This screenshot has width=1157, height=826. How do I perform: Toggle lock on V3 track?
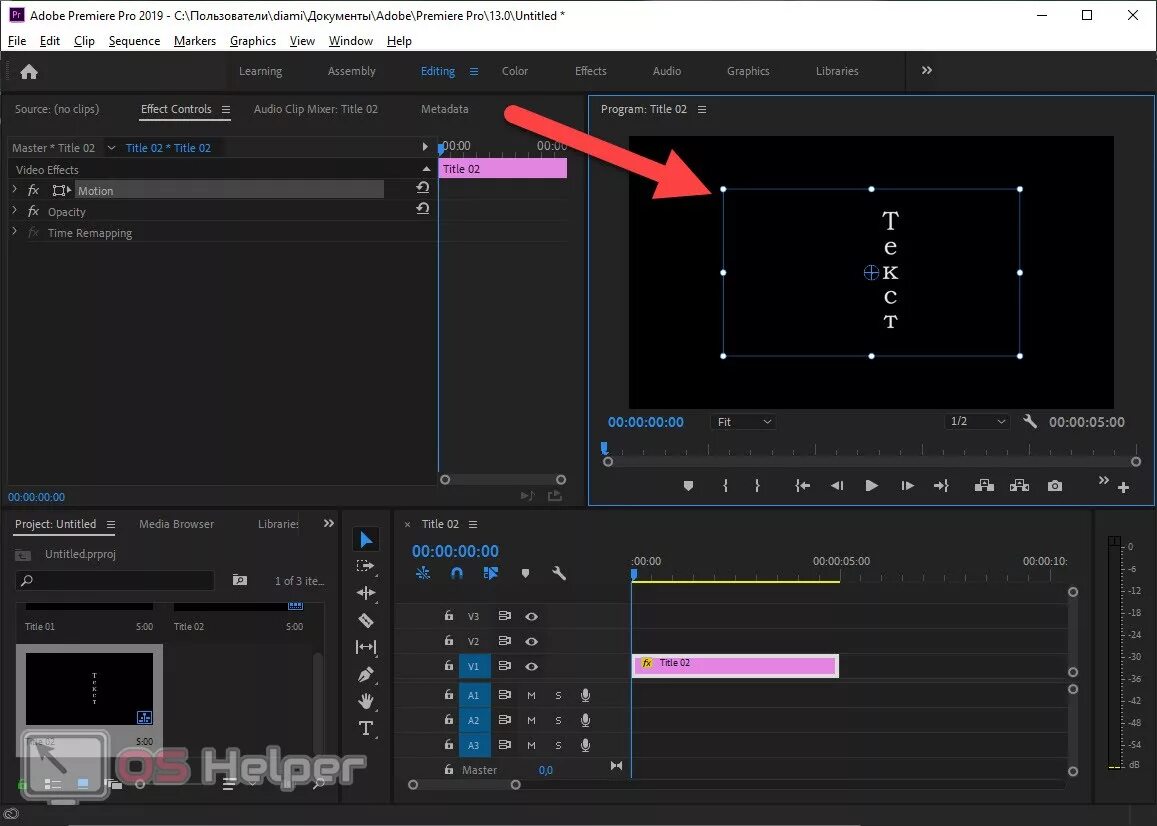click(449, 615)
